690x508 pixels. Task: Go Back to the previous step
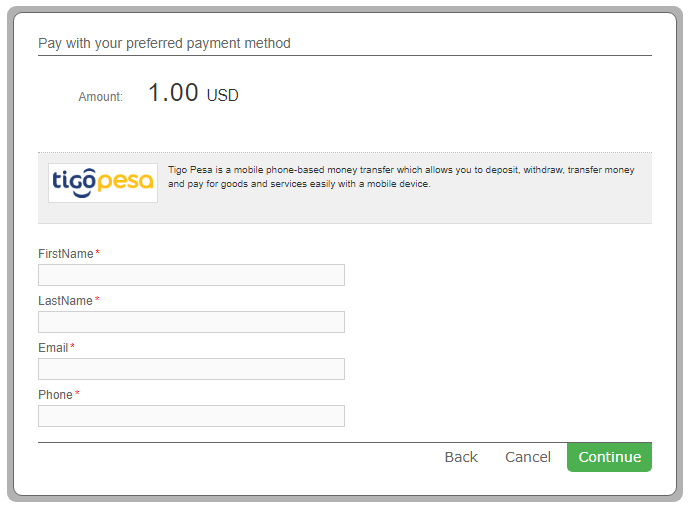click(x=461, y=457)
